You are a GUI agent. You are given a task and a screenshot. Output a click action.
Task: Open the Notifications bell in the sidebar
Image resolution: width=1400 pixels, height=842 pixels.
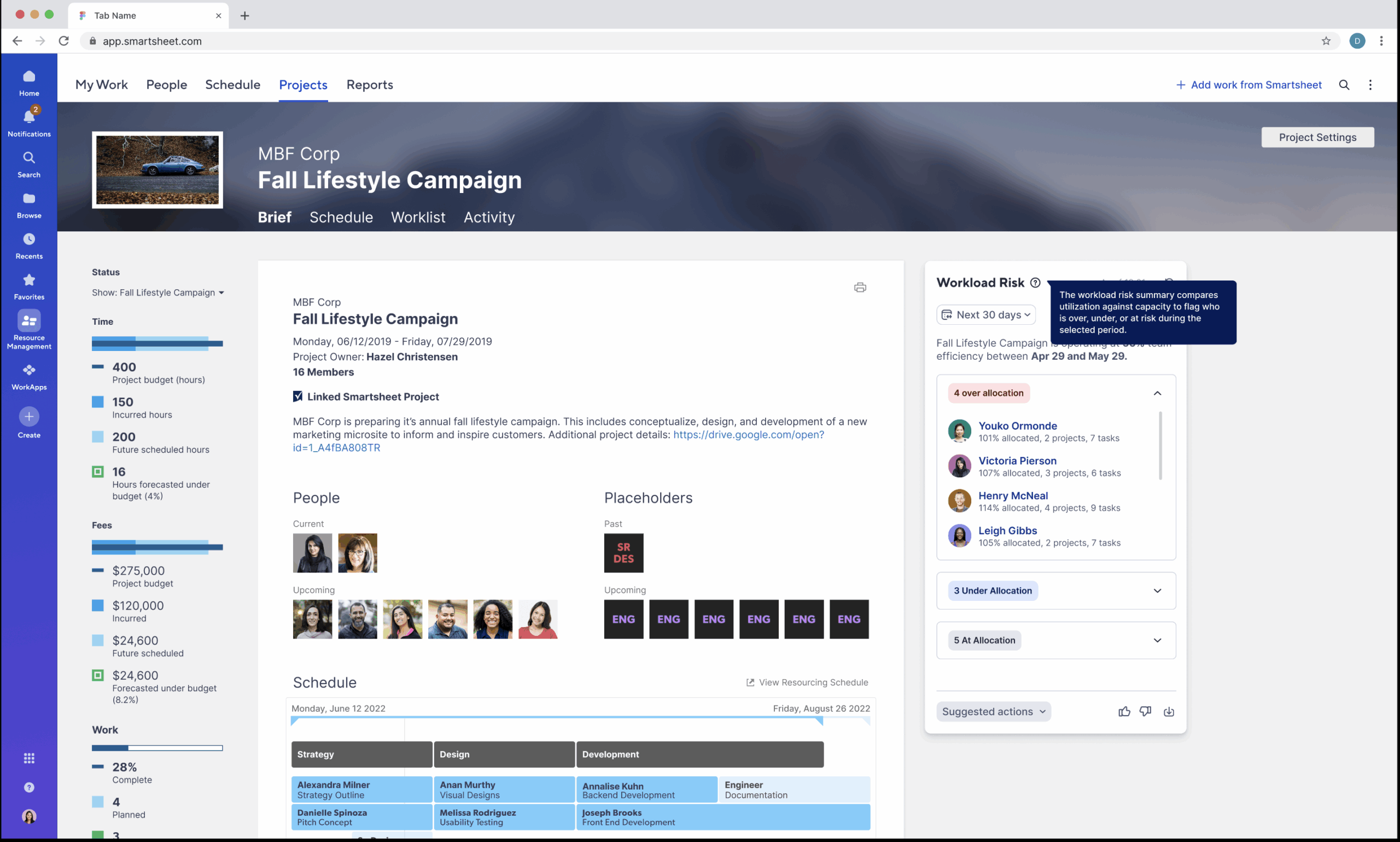tap(29, 118)
